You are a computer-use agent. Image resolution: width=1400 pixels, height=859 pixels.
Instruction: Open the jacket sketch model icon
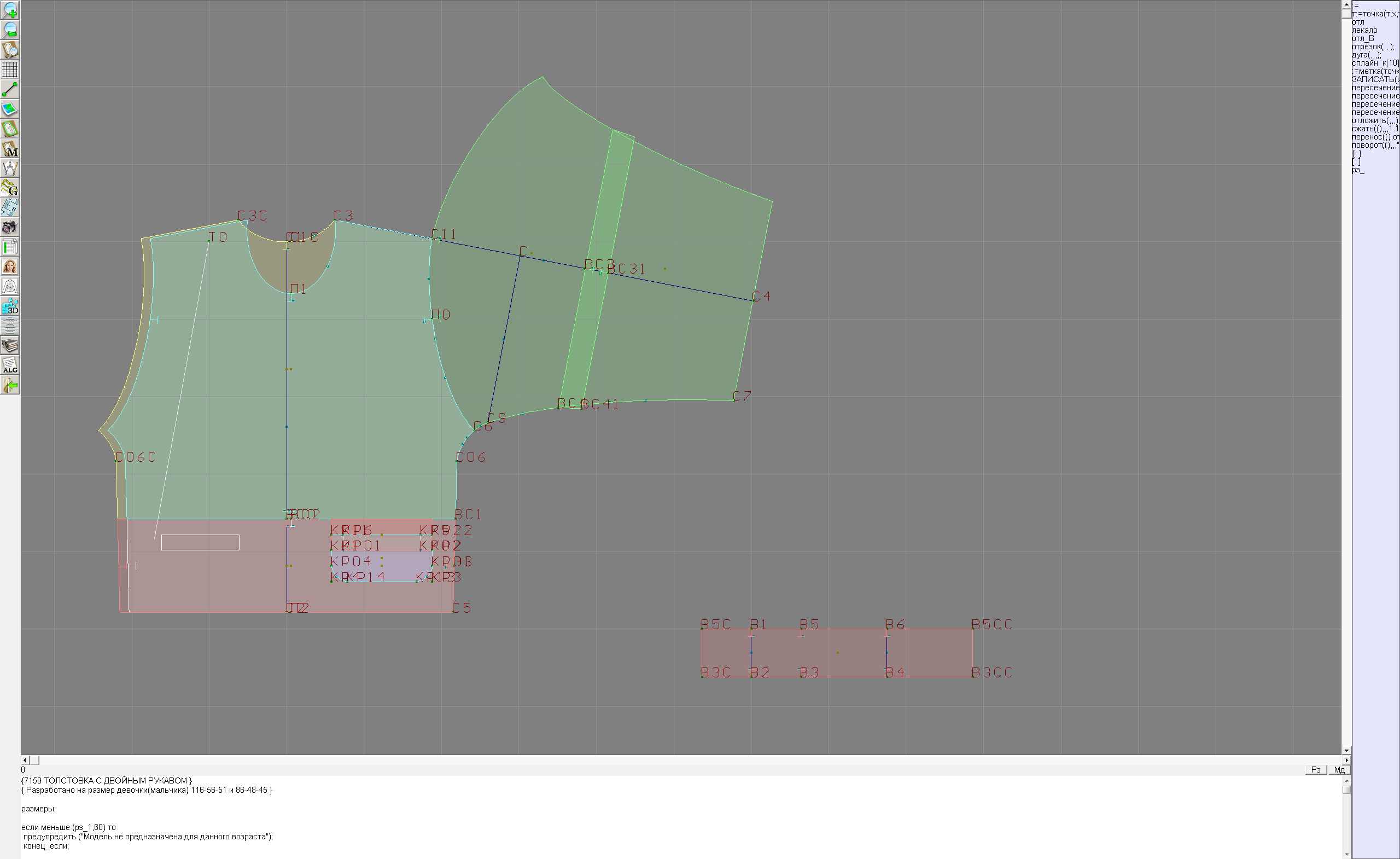[10, 286]
